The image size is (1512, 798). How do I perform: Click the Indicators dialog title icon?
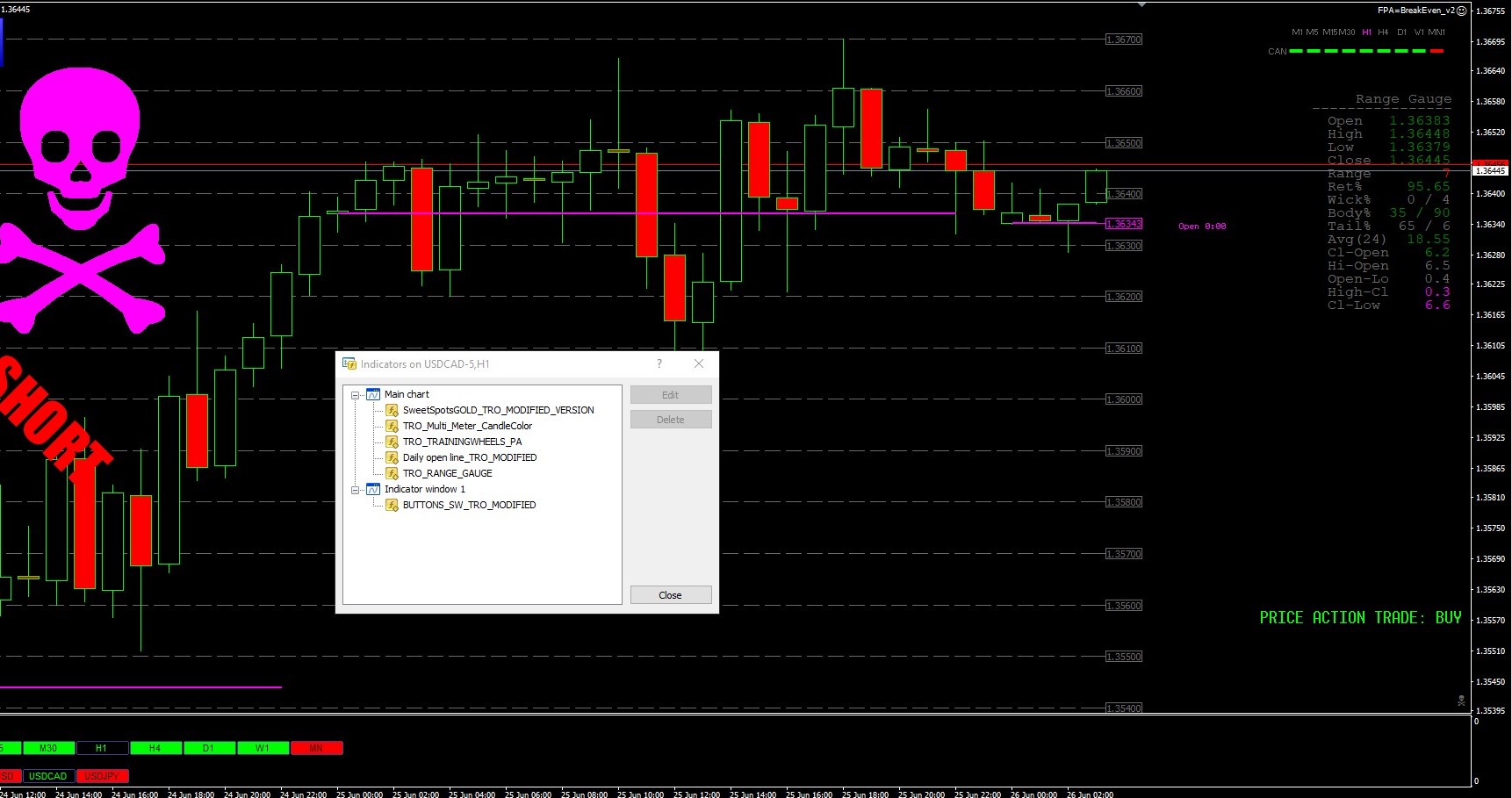[349, 363]
